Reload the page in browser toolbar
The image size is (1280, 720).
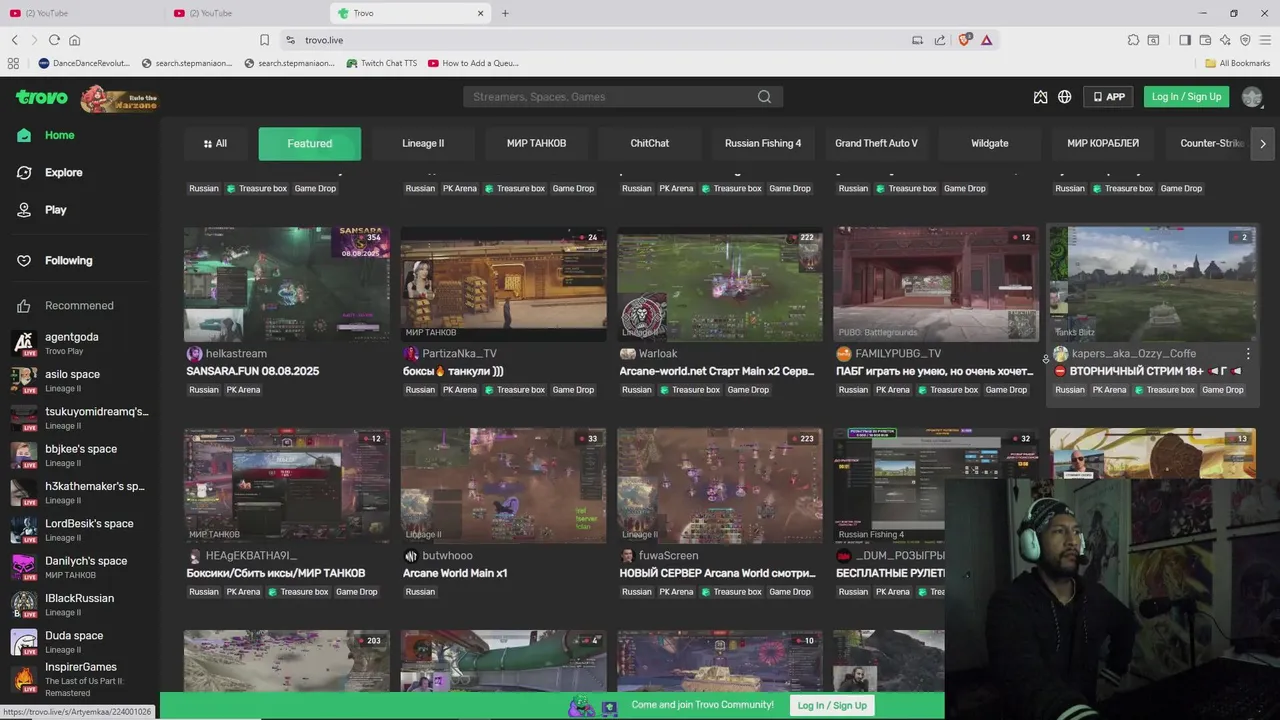click(54, 40)
